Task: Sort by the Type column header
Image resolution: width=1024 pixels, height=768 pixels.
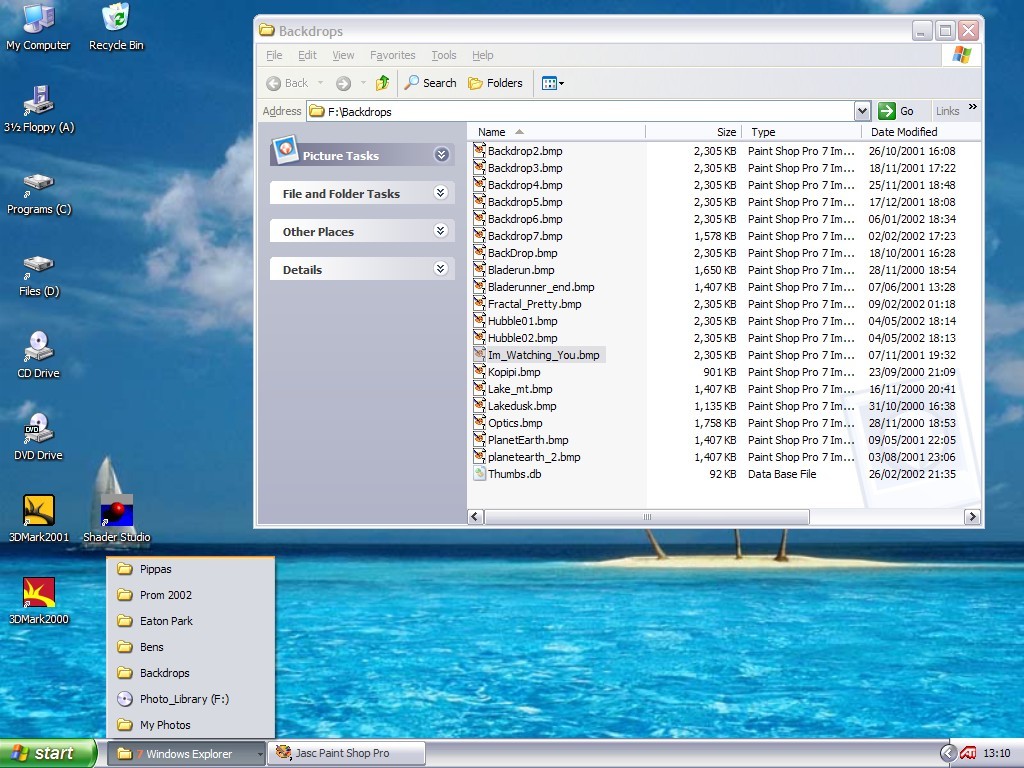Action: pos(801,132)
